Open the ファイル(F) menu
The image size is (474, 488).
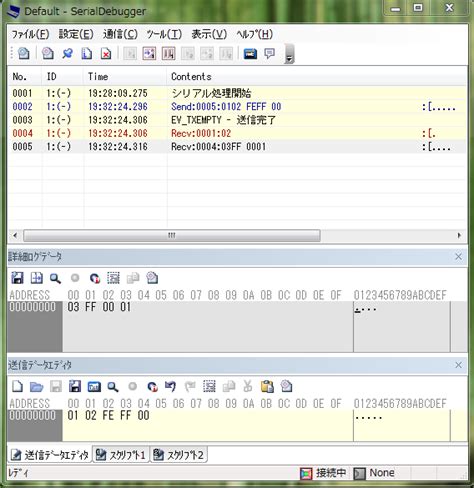(30, 34)
